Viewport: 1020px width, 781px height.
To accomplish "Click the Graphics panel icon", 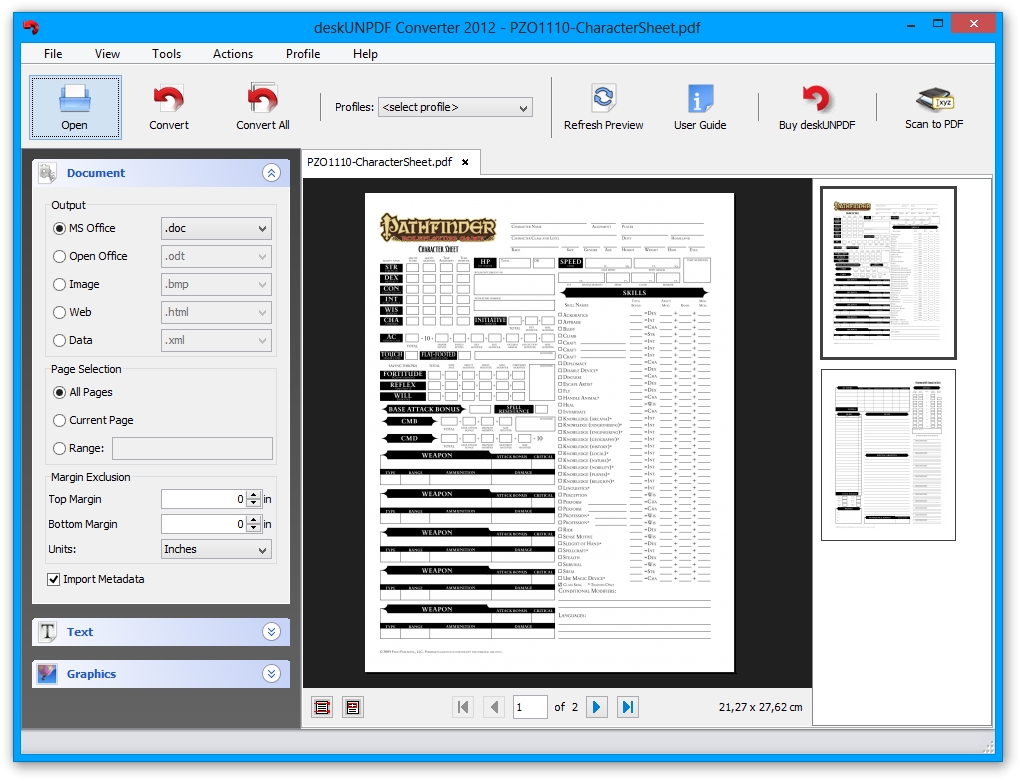I will tap(47, 674).
